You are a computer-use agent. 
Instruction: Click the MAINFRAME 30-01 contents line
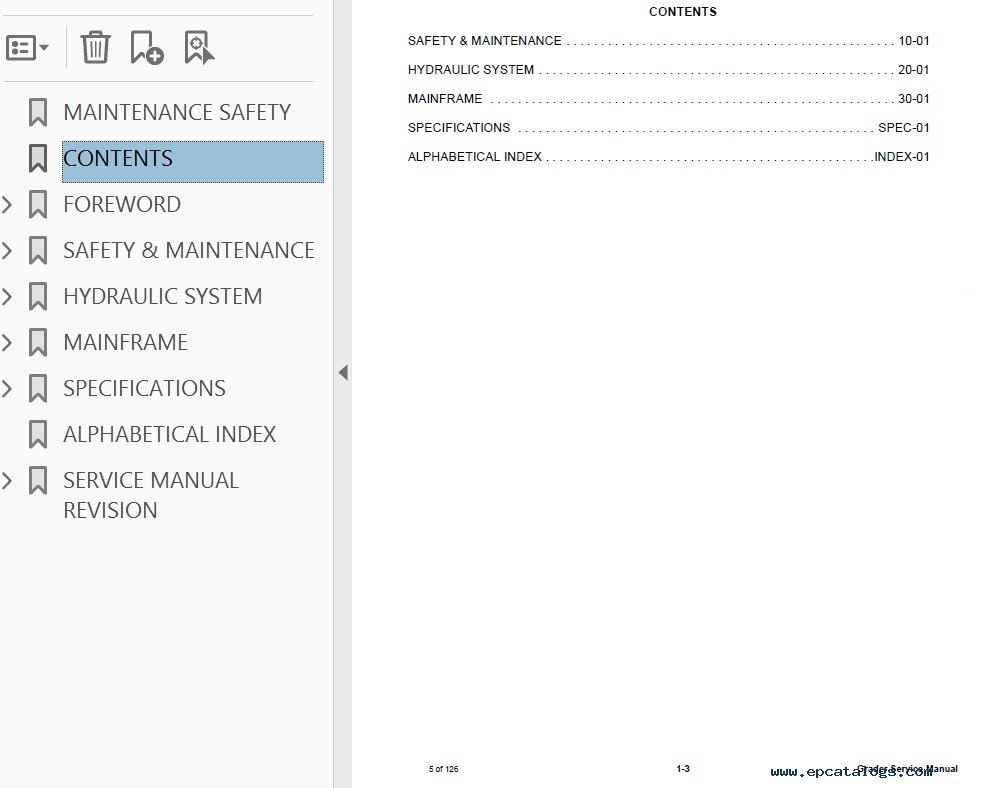(667, 99)
